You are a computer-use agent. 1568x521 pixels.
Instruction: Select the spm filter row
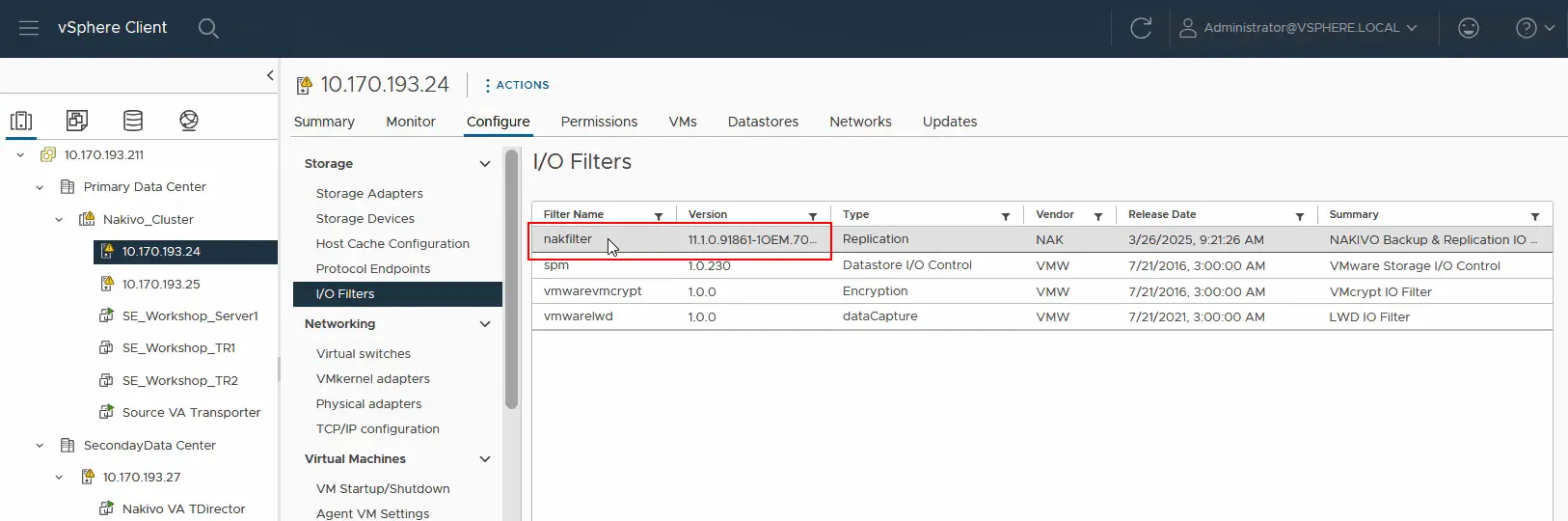[1041, 265]
